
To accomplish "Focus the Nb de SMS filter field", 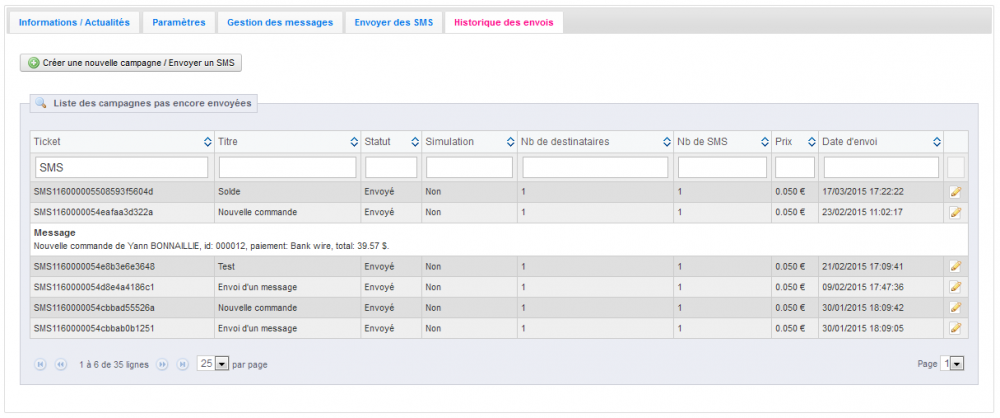I will pyautogui.click(x=722, y=167).
